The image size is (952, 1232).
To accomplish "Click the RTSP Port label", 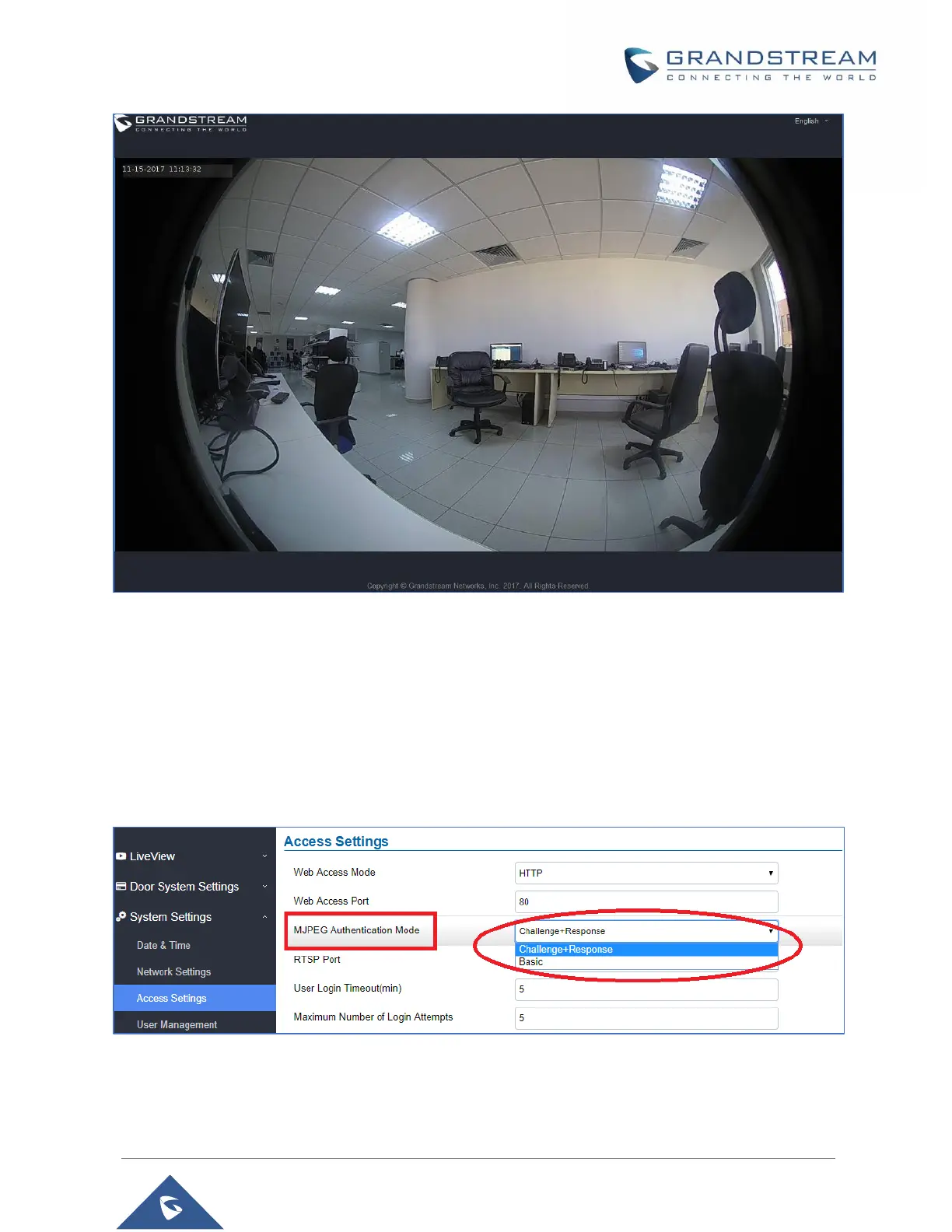I will tap(317, 960).
